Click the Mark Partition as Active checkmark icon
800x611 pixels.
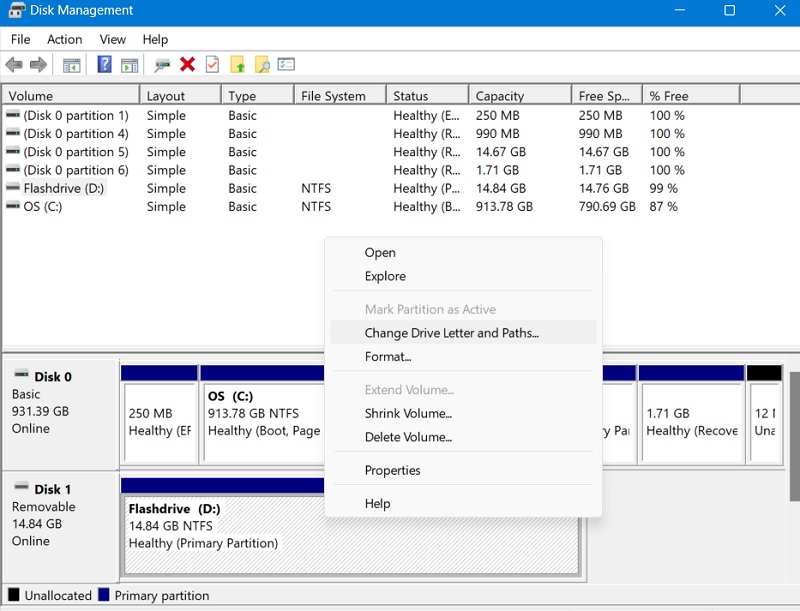(x=212, y=64)
